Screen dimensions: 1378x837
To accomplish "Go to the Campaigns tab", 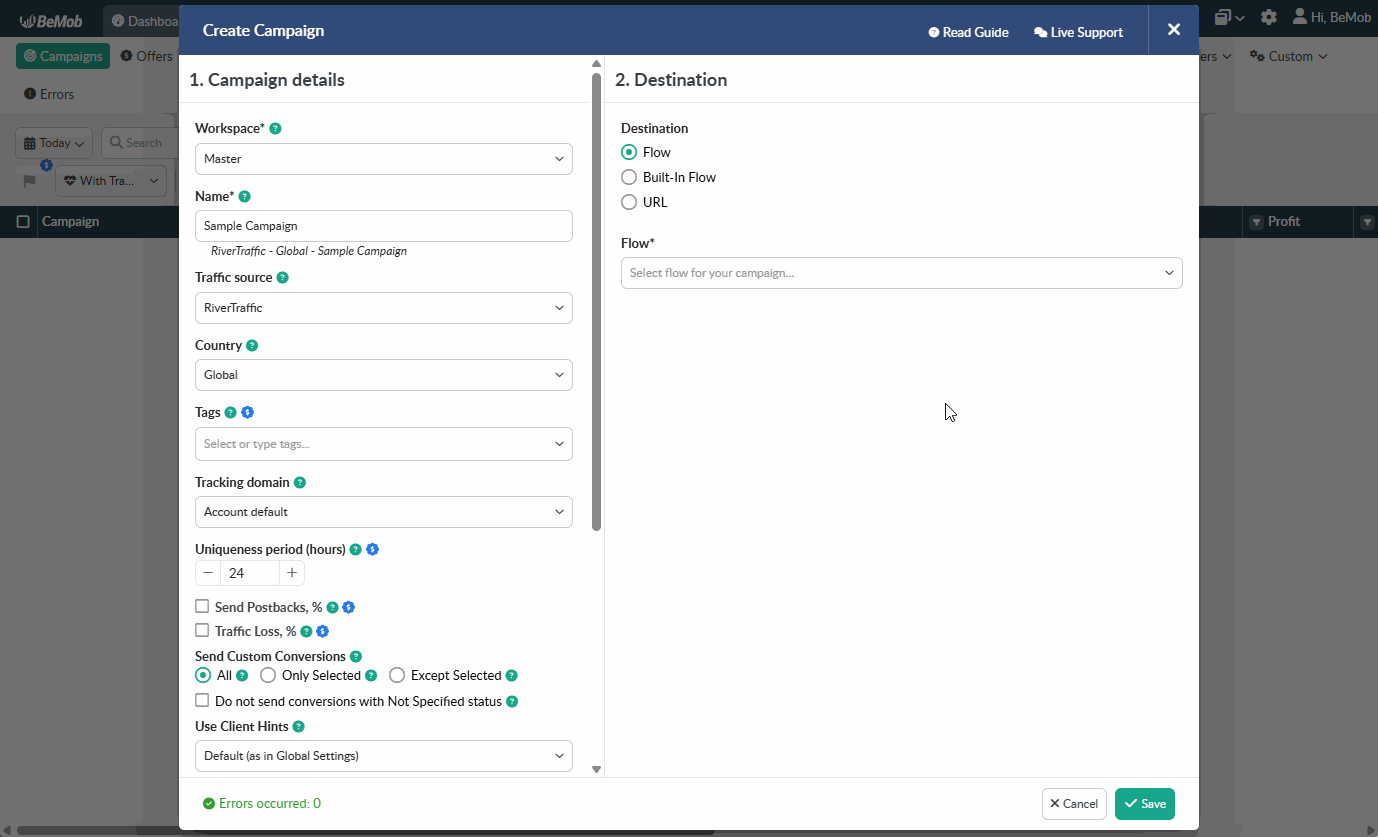I will click(x=62, y=56).
